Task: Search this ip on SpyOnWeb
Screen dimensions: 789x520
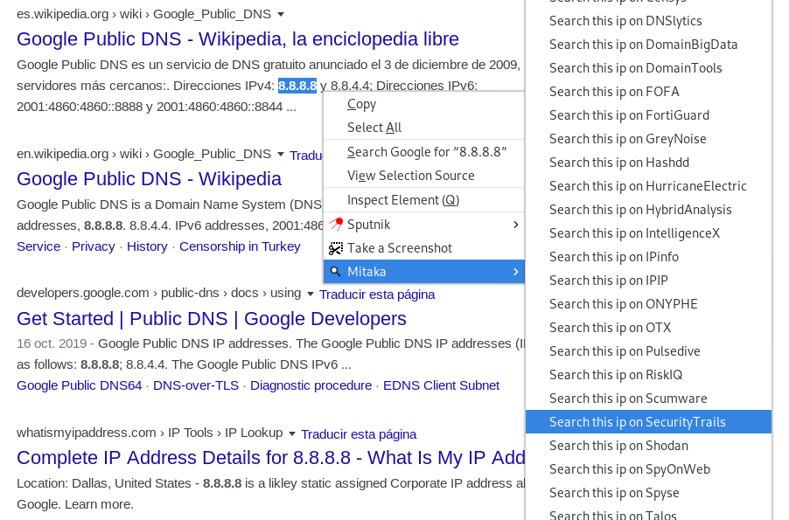Action: (x=649, y=469)
